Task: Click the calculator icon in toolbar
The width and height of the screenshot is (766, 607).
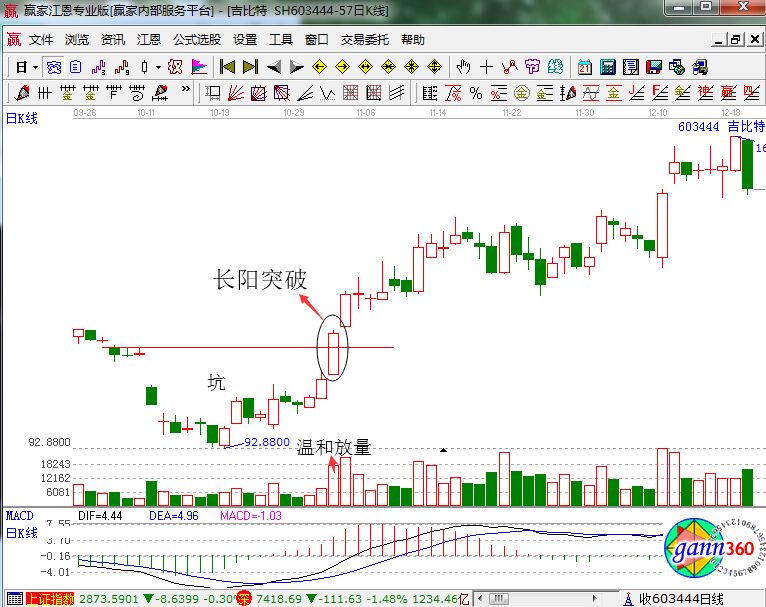Action: tap(608, 67)
